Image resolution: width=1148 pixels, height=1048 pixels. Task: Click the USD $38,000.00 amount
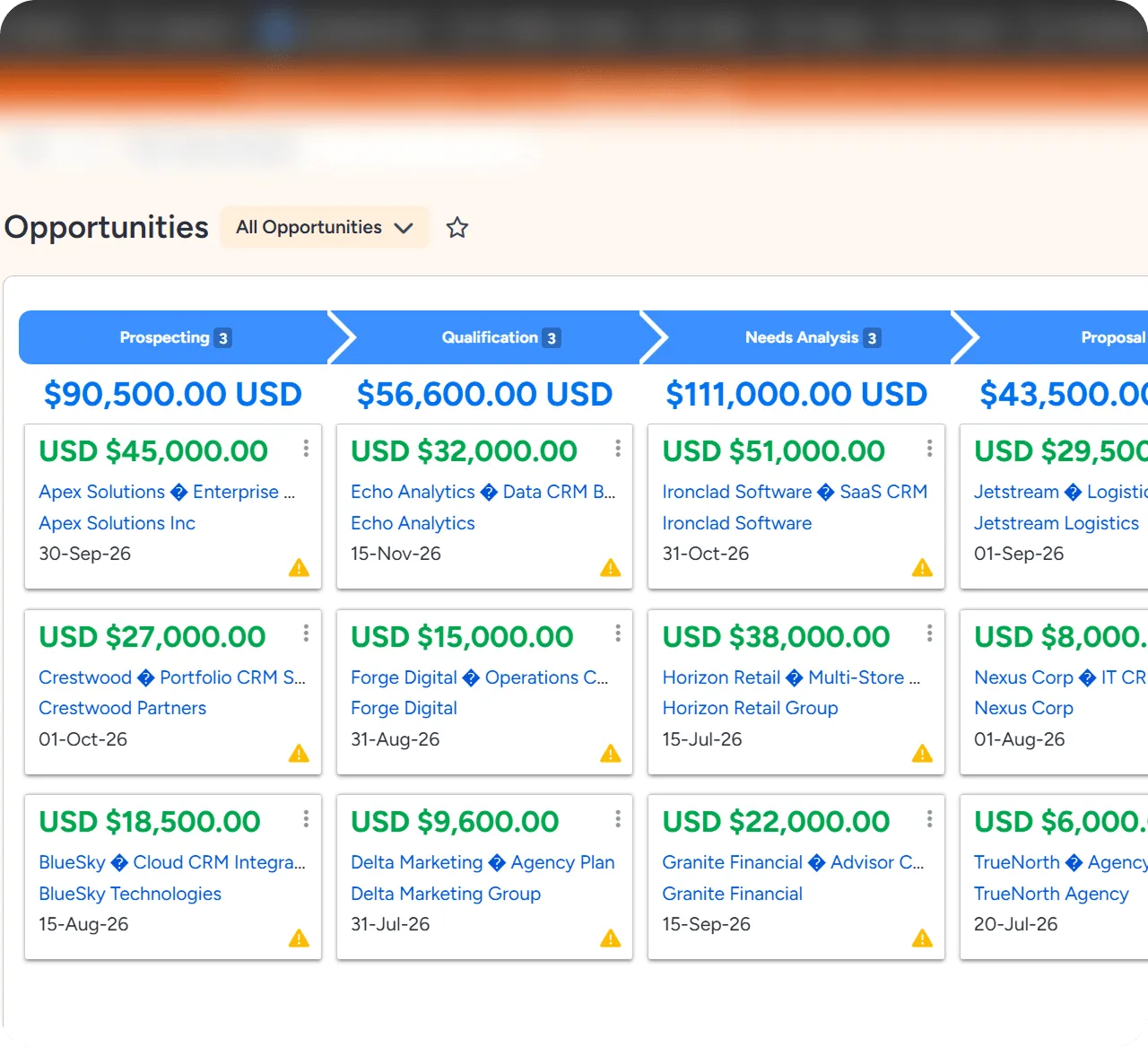[776, 636]
